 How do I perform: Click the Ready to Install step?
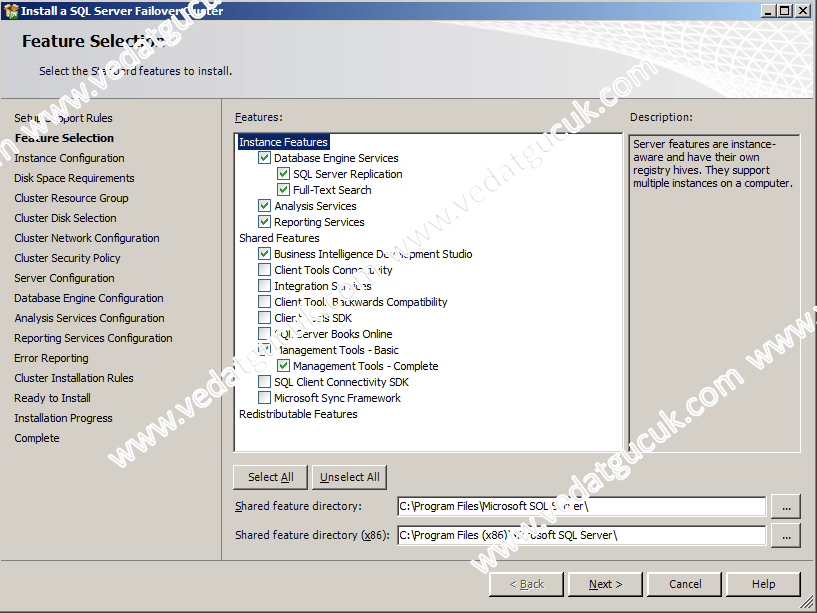52,398
